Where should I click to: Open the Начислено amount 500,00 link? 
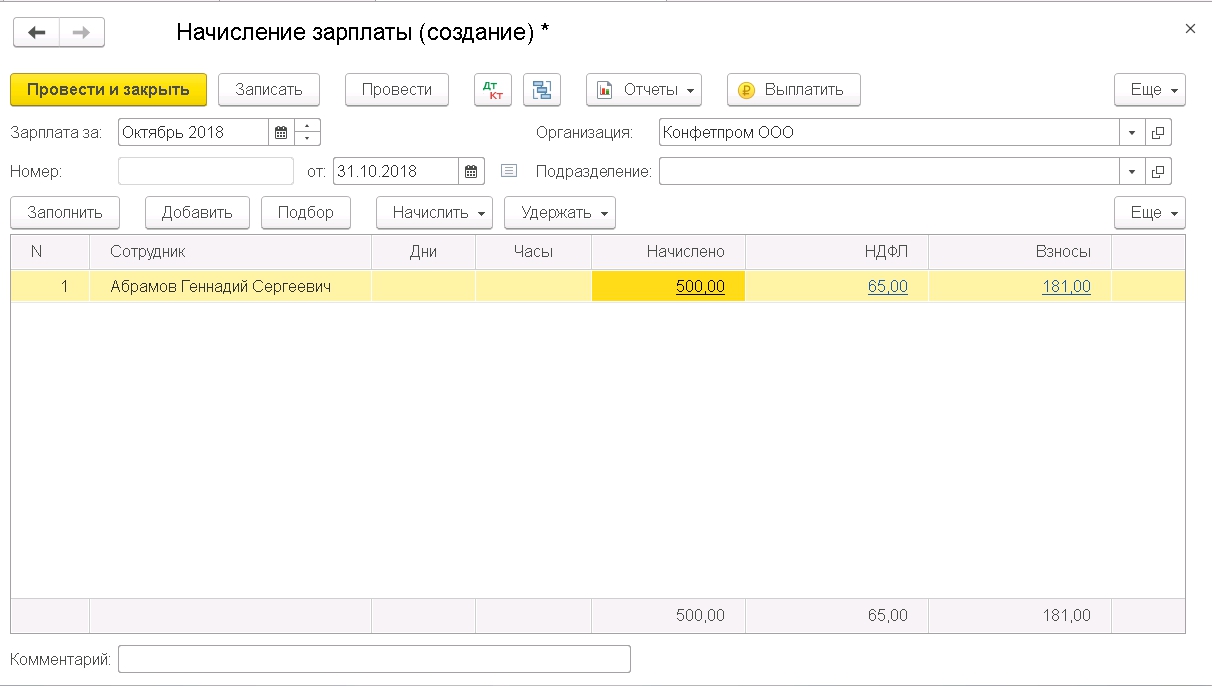700,286
